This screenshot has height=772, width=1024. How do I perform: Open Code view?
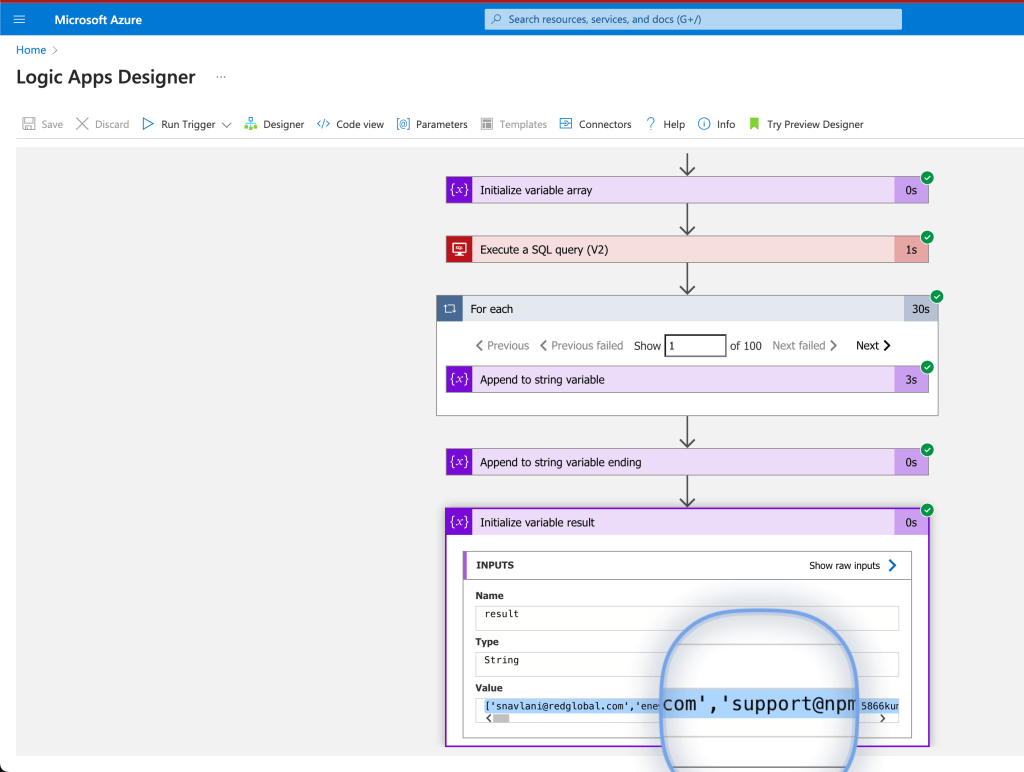[x=350, y=124]
